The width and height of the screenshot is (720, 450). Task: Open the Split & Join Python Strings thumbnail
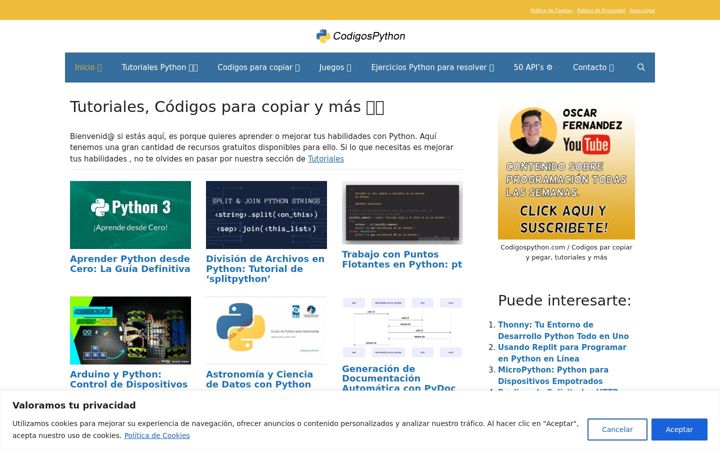point(266,215)
